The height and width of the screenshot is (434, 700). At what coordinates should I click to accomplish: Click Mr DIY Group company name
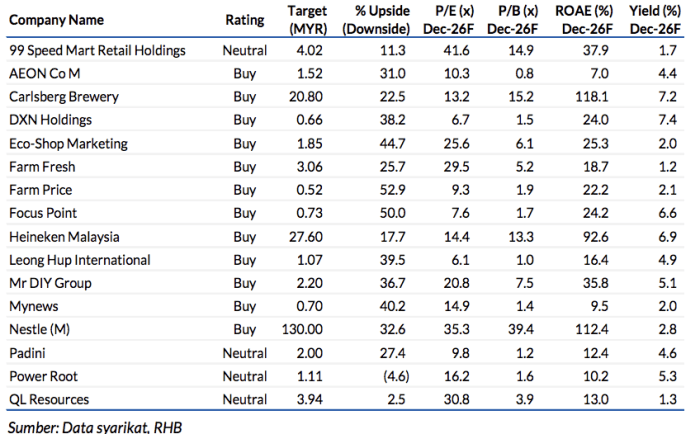tap(48, 283)
